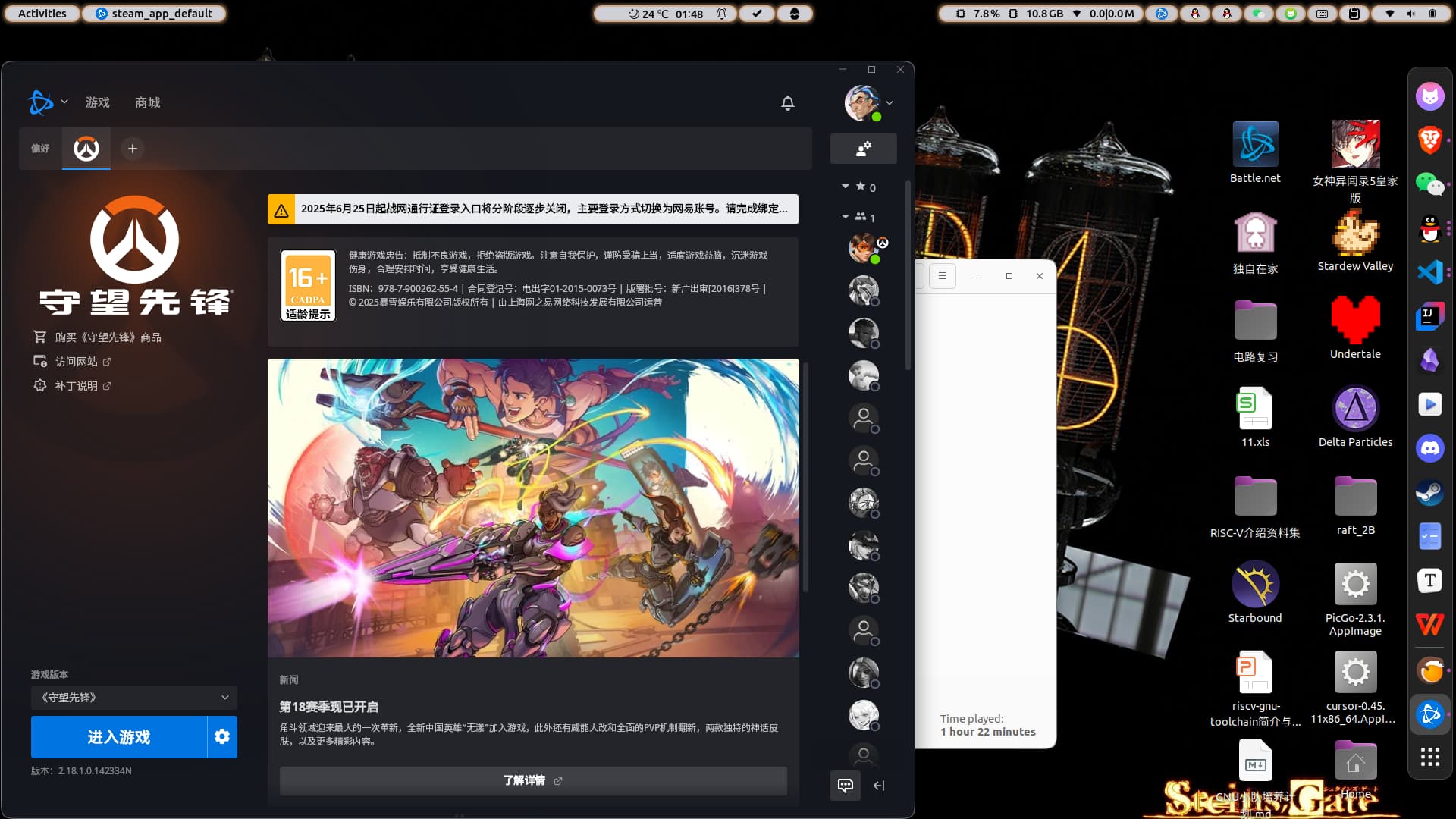Viewport: 1456px width, 819px height.
Task: Collapse the online friends group
Action: 846,217
